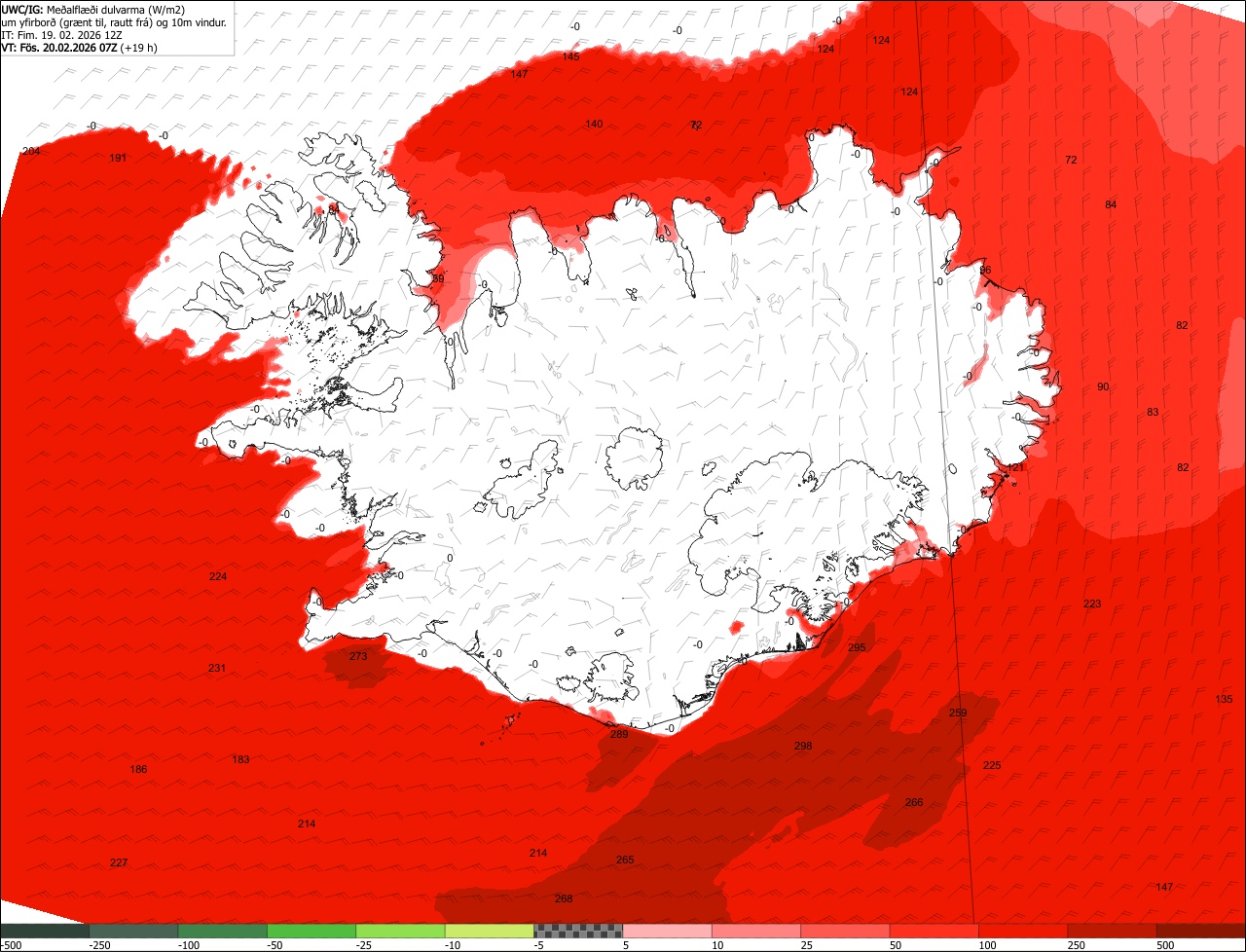Click the legend label '-100'
Image resolution: width=1246 pixels, height=952 pixels.
(x=189, y=945)
